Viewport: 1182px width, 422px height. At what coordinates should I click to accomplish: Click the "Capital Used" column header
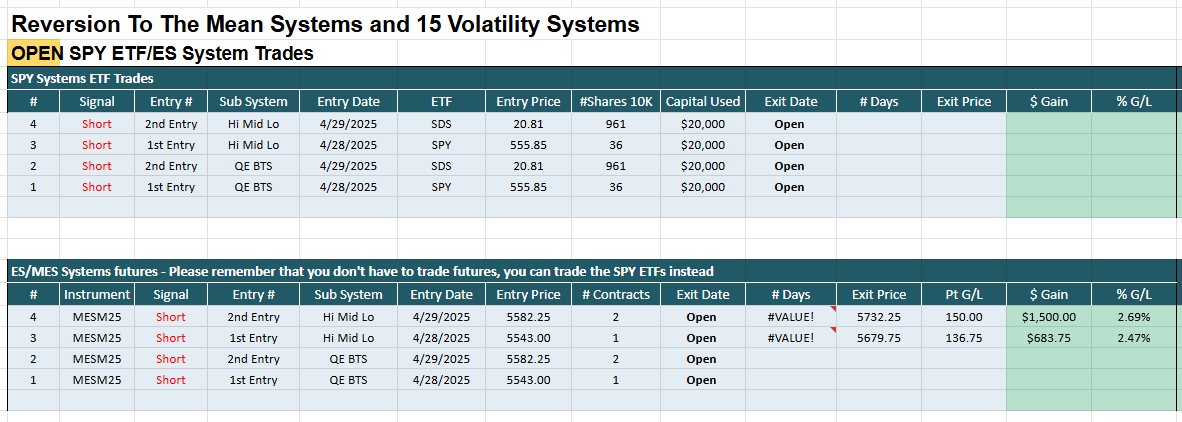click(703, 101)
